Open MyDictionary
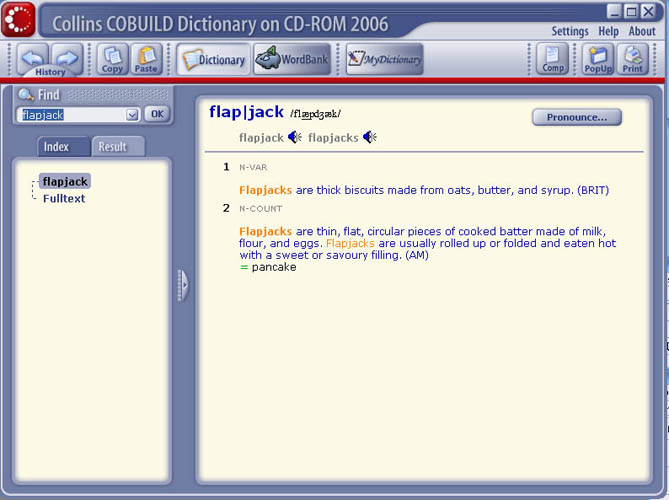 click(x=384, y=59)
